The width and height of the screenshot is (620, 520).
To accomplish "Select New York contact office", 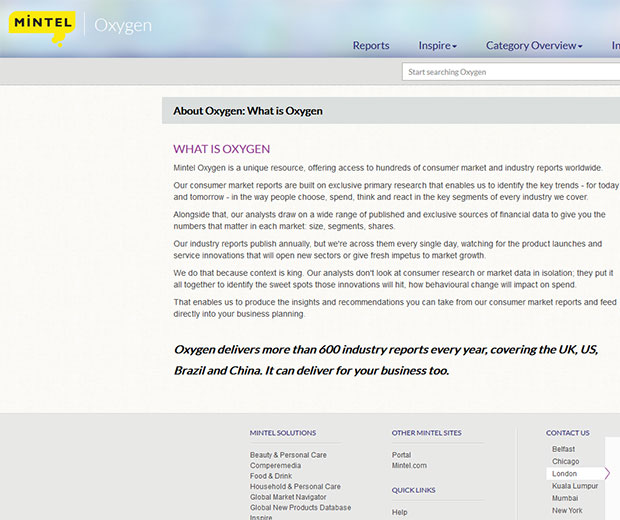I will coord(567,511).
